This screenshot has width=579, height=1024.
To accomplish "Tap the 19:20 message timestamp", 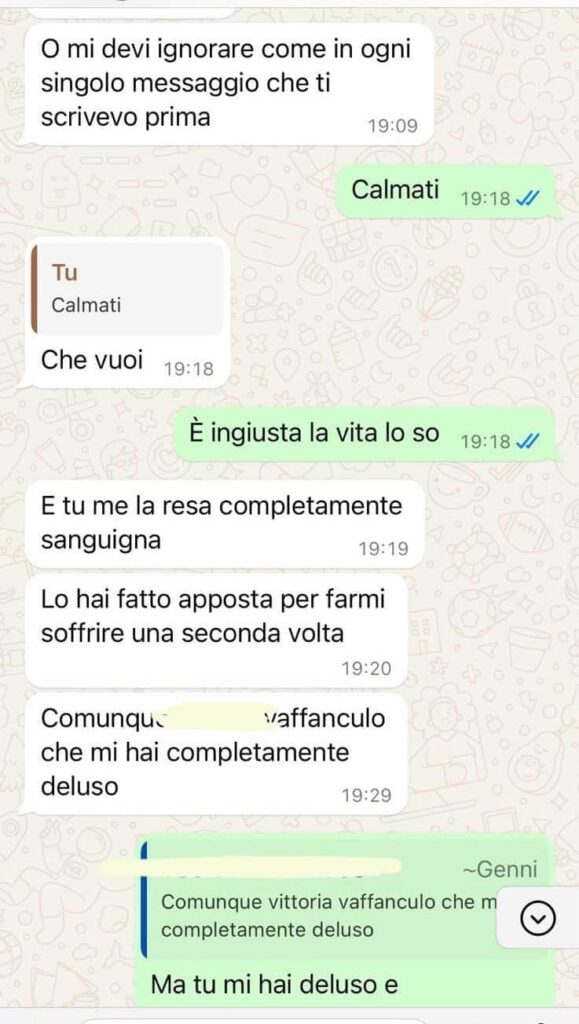I will (366, 667).
